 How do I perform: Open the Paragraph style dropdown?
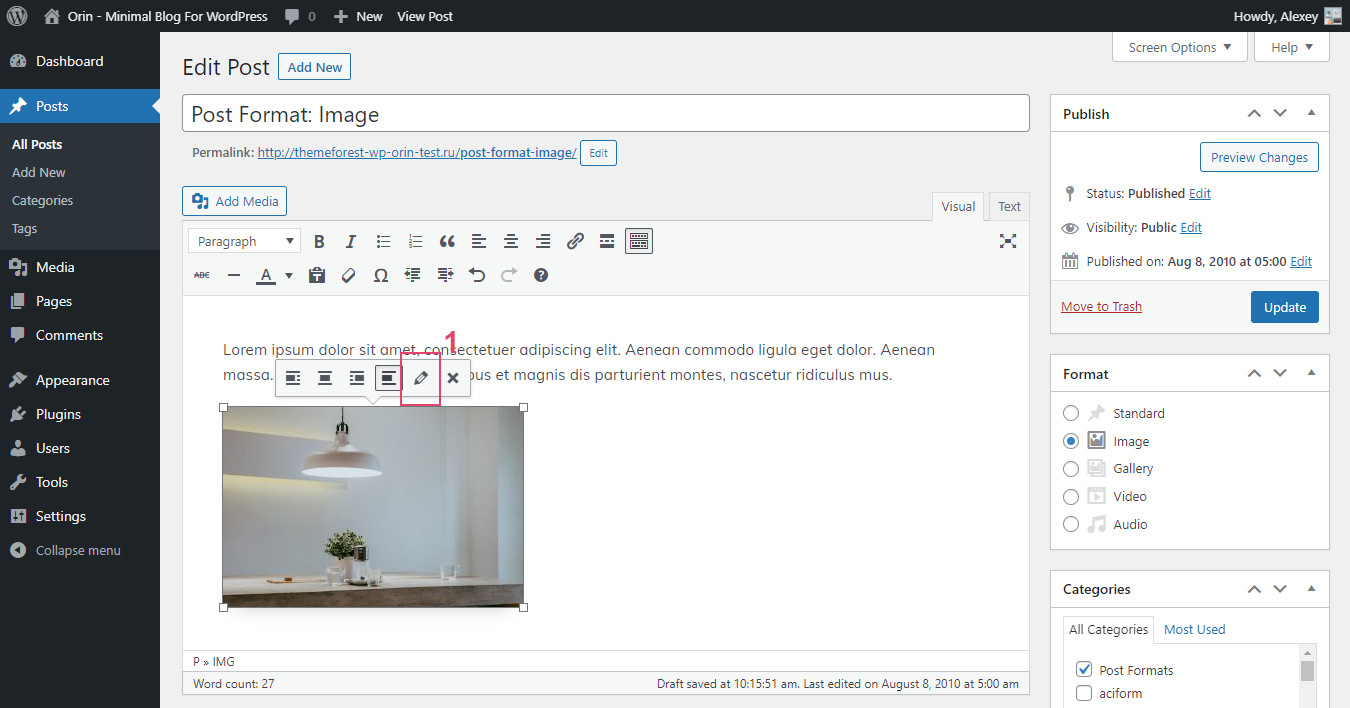click(243, 240)
